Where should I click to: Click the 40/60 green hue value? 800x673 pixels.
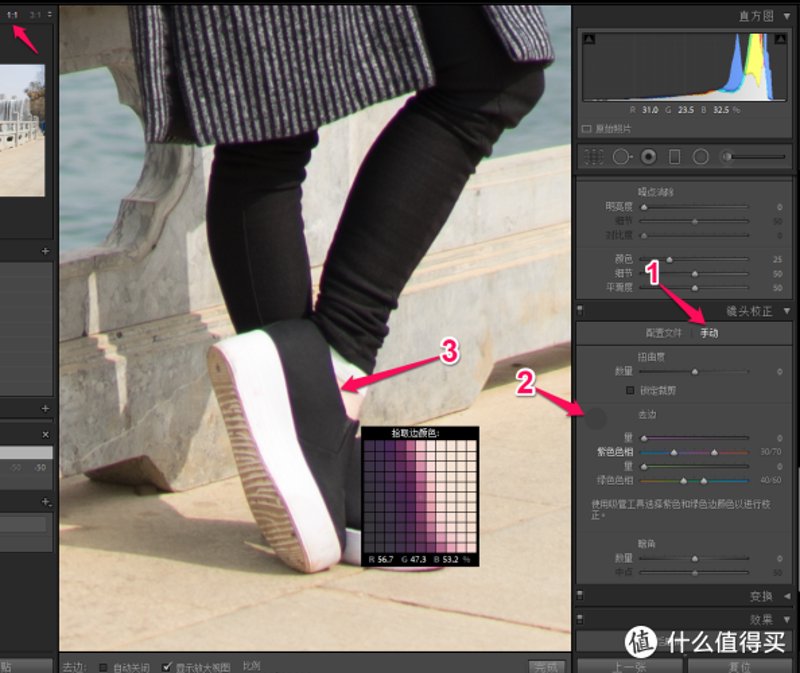pos(771,480)
